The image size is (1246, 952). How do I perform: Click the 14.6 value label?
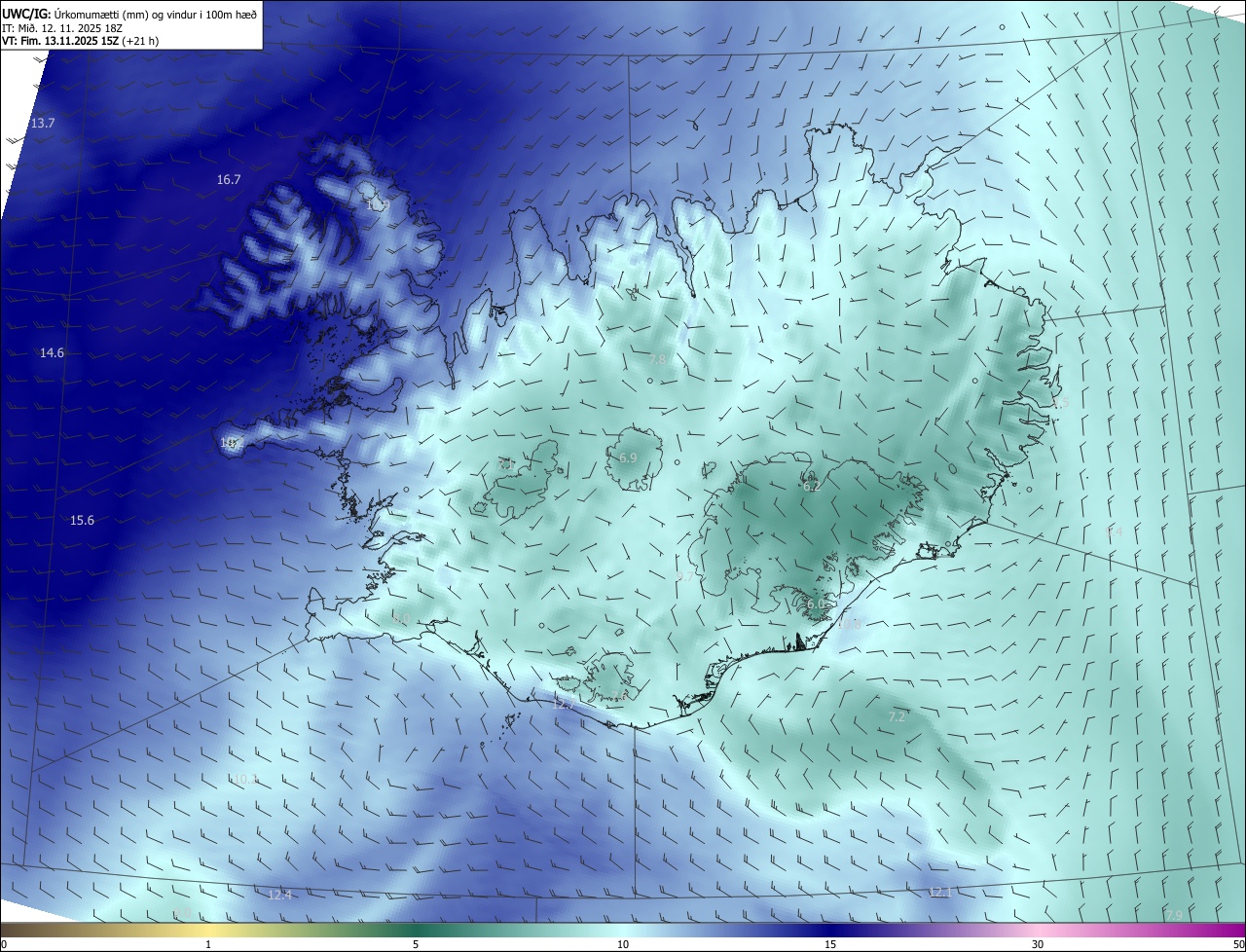click(x=52, y=353)
